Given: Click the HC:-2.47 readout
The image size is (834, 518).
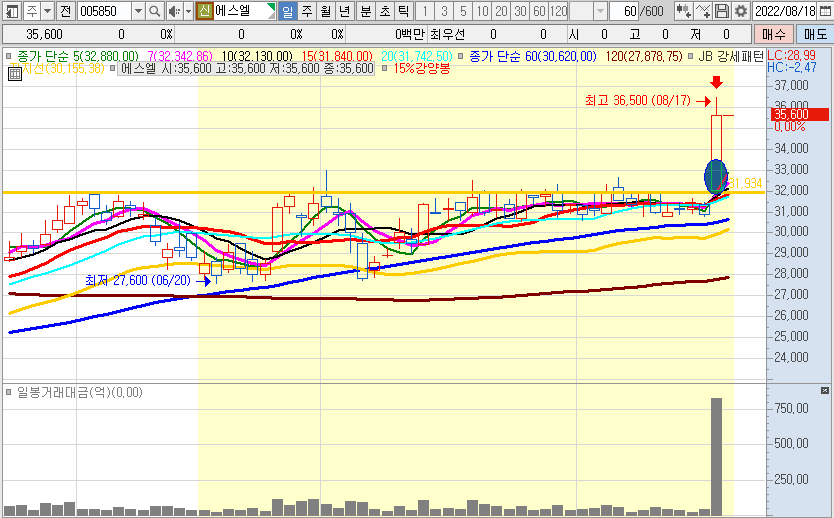Looking at the screenshot, I should [x=791, y=68].
